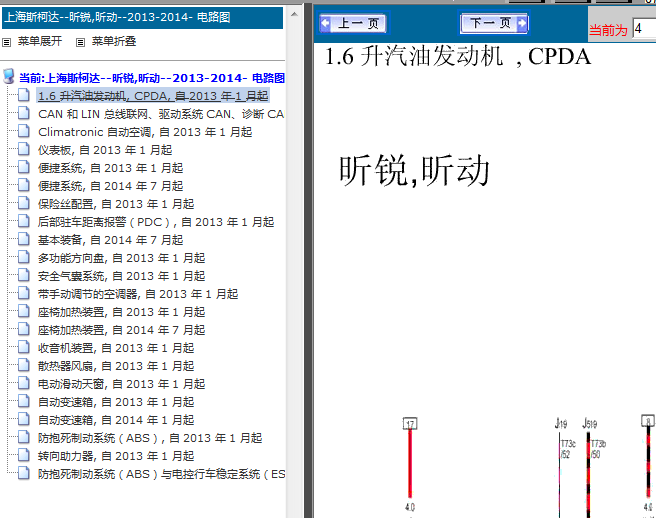This screenshot has height=518, width=656.
Task: Click connector label 17 in diagram
Action: pos(410,423)
